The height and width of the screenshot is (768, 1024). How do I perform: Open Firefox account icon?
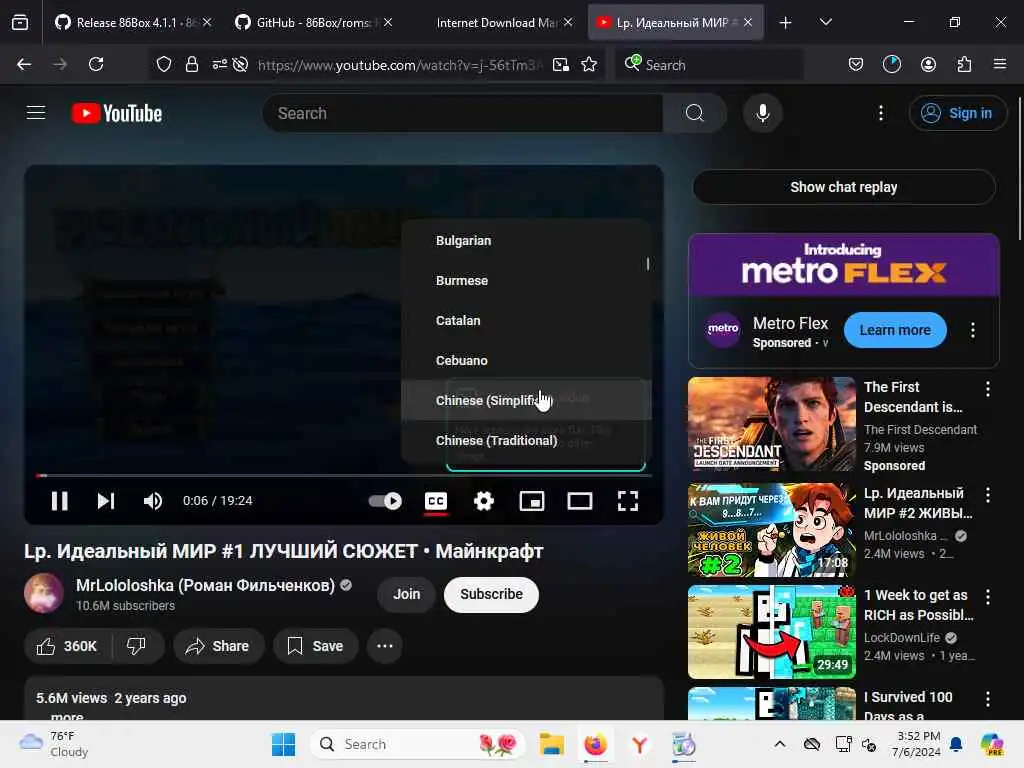[928, 64]
